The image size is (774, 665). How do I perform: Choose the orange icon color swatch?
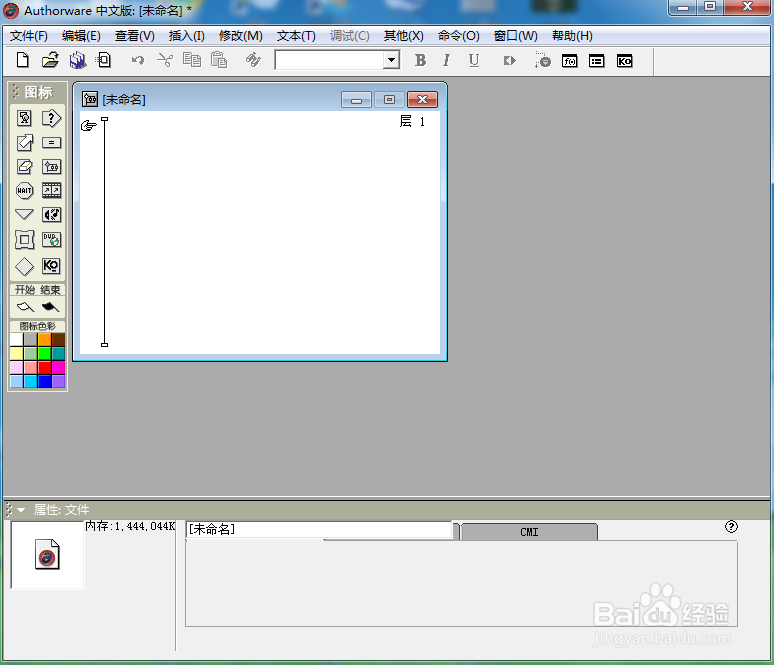pyautogui.click(x=44, y=339)
